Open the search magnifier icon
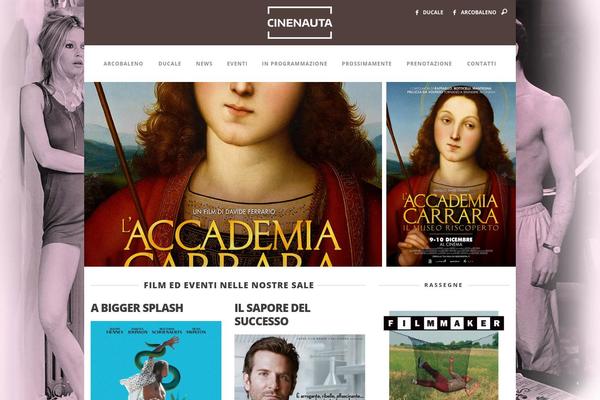The height and width of the screenshot is (400, 600). click(504, 12)
